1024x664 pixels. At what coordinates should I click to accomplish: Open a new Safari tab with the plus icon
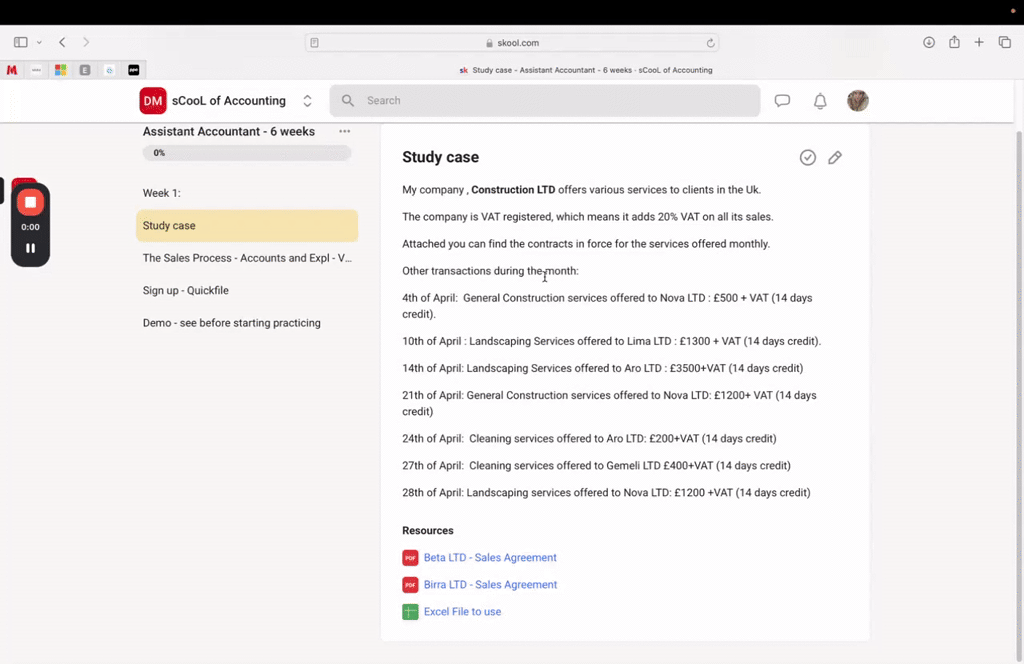coord(979,42)
